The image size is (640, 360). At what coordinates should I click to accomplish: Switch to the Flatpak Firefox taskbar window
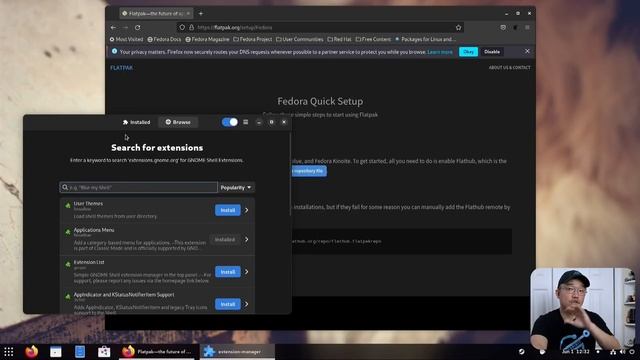[x=157, y=351]
